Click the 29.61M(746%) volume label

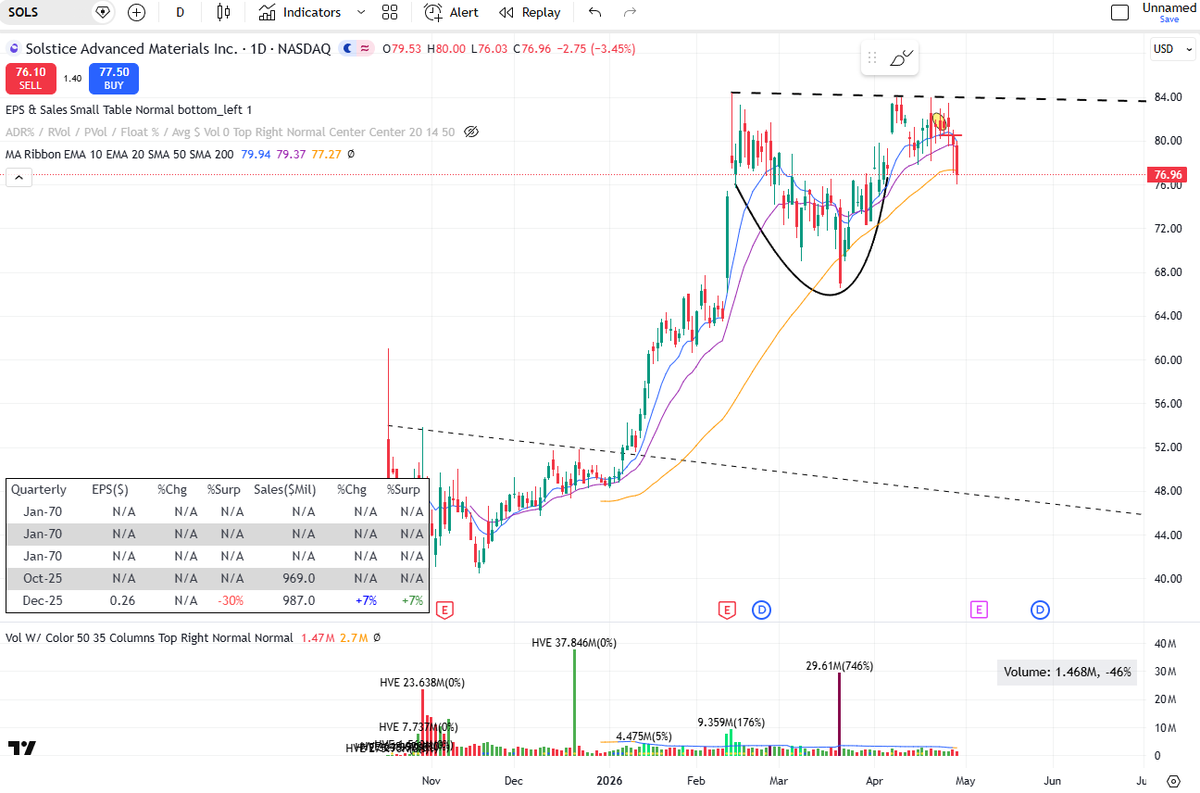click(840, 665)
